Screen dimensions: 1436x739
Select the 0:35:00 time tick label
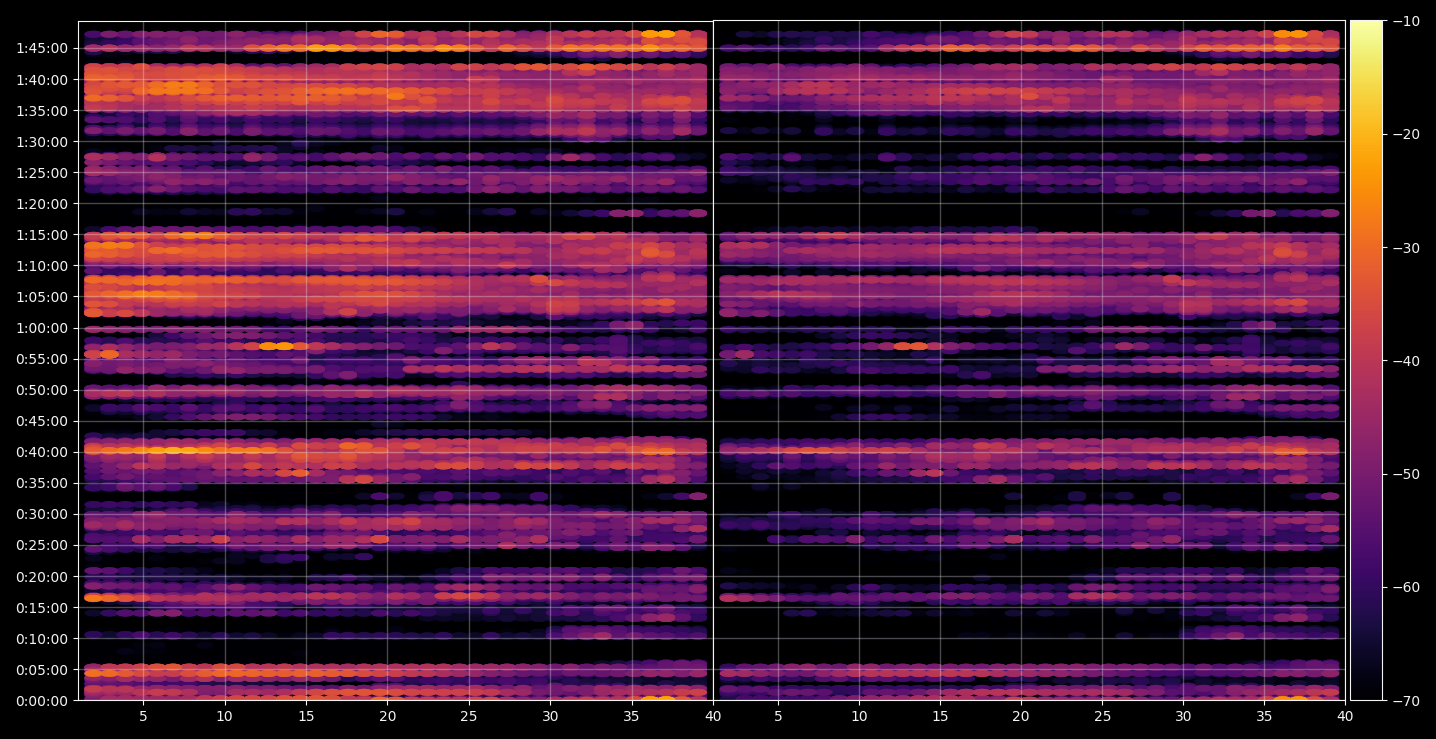coord(42,484)
